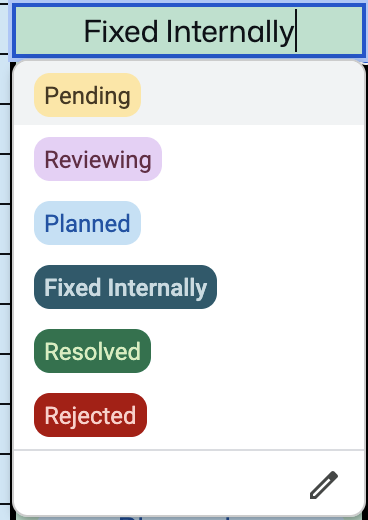Open dropdown editor via pencil icon
The height and width of the screenshot is (520, 368).
tap(324, 485)
